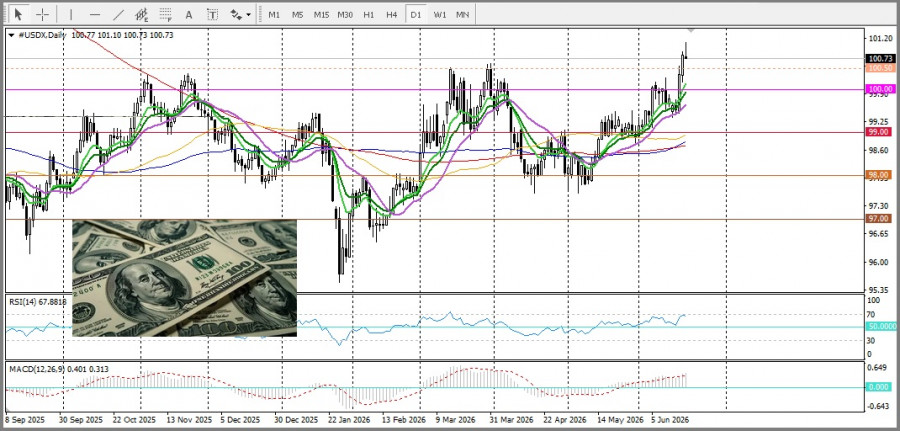Screen dimensions: 900x431
Task: Click the 22 Apr 2026 date label
Action: (x=565, y=420)
